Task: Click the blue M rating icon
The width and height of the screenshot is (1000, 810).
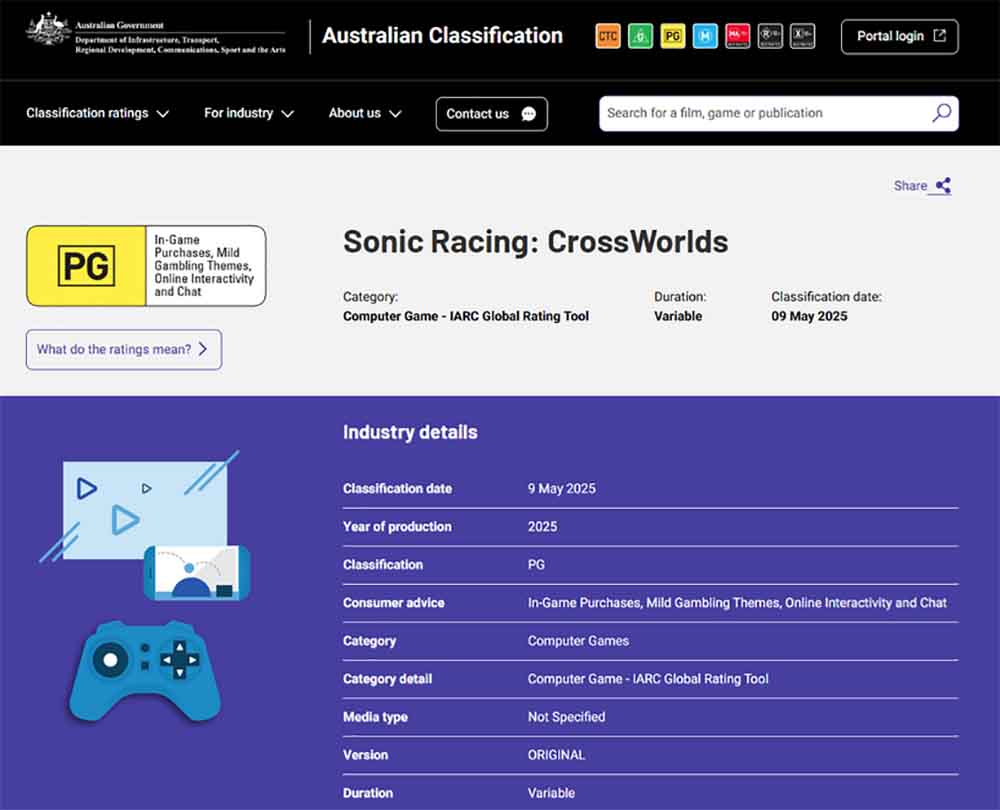Action: [705, 36]
